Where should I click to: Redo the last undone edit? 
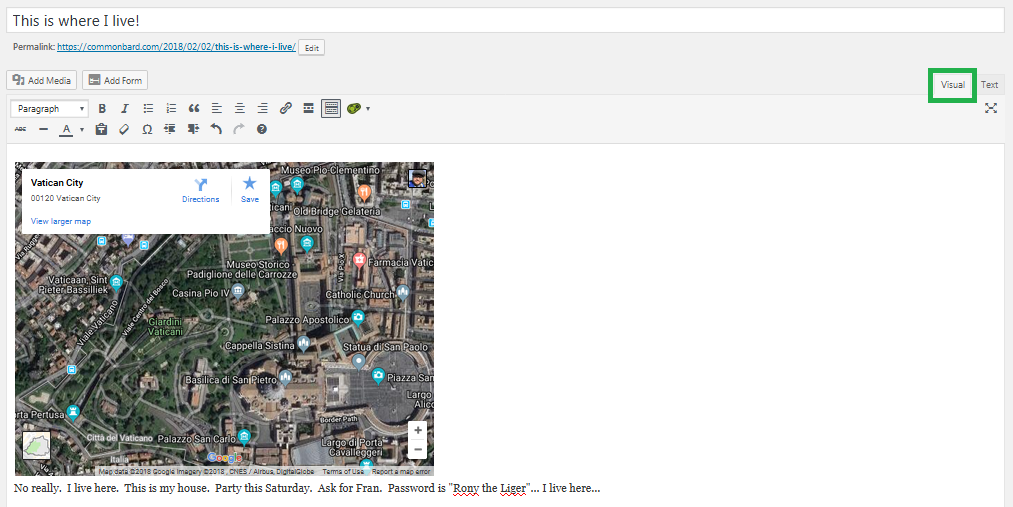pyautogui.click(x=239, y=129)
